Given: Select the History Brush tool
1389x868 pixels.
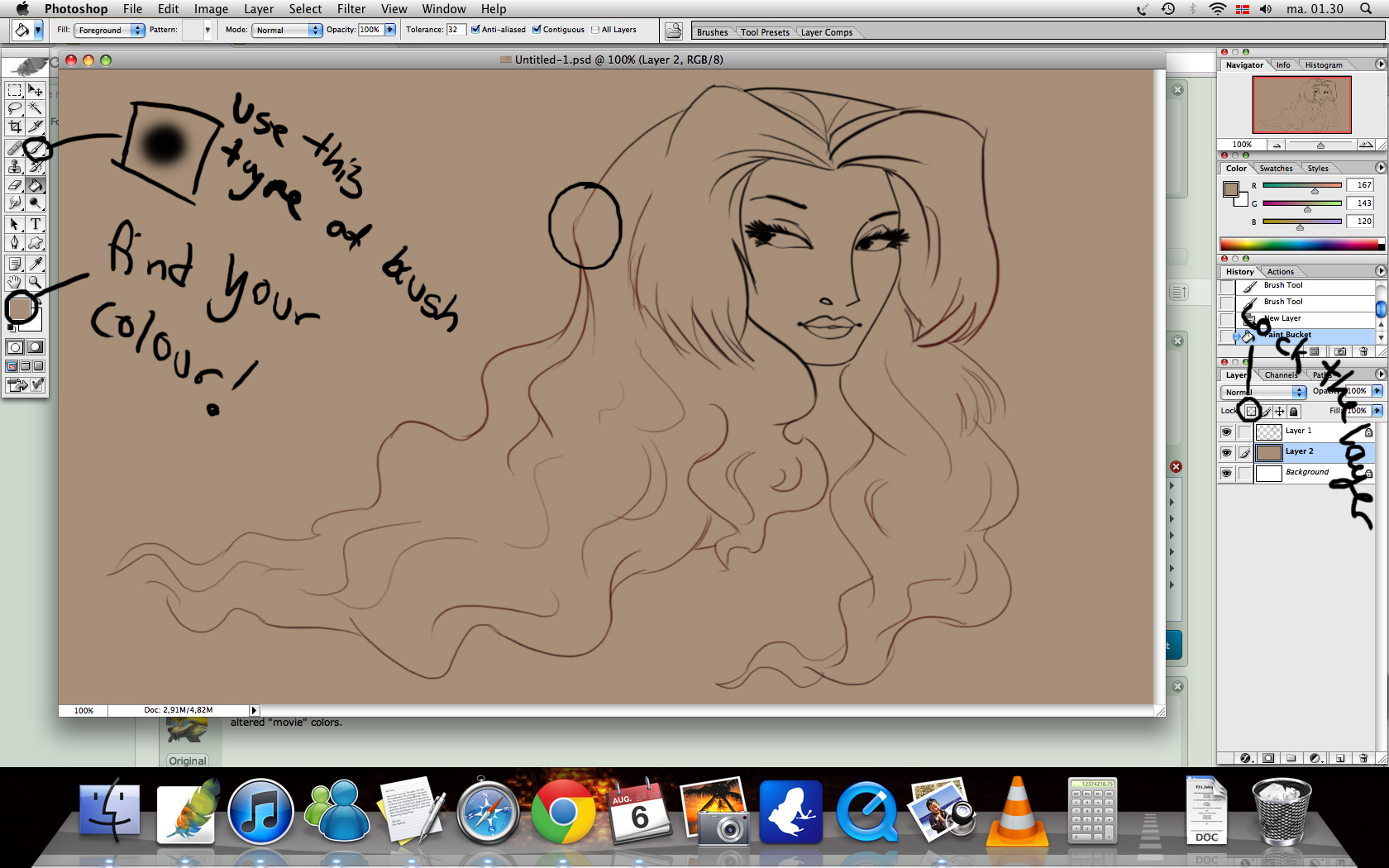Looking at the screenshot, I should pos(36,166).
